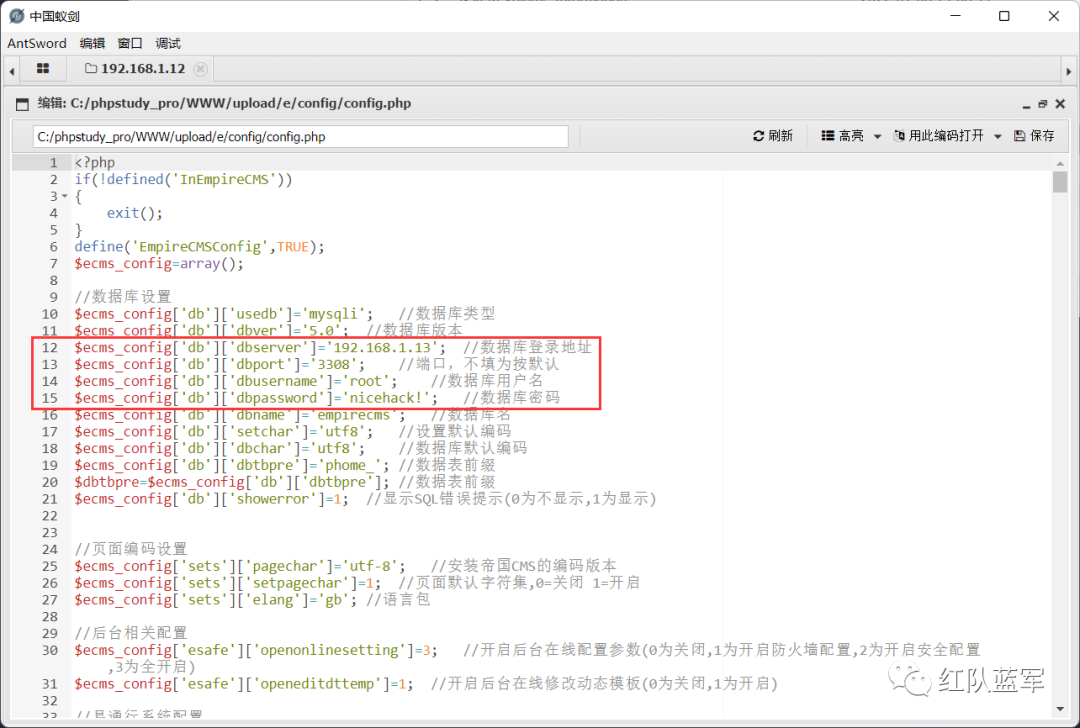Click the define EmpireCMSConfig line
The height and width of the screenshot is (728, 1080).
tap(199, 247)
